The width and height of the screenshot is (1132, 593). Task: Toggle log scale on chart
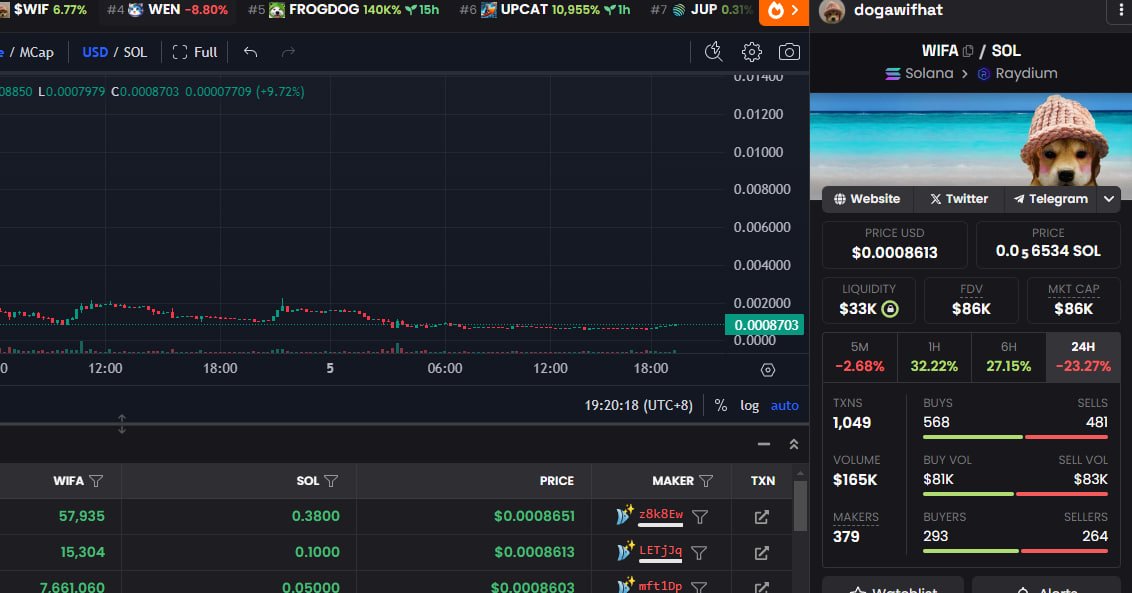point(749,405)
